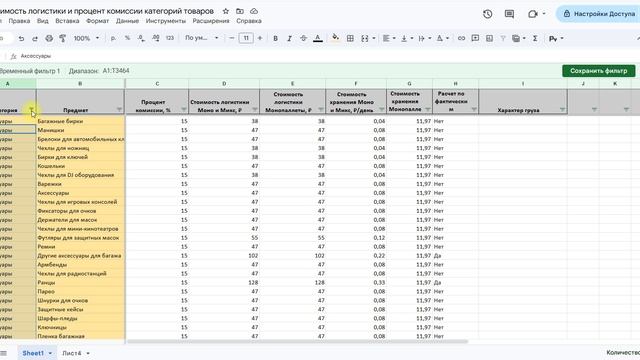Decrease decimal places
This screenshot has width=640, height=360.
141,38
